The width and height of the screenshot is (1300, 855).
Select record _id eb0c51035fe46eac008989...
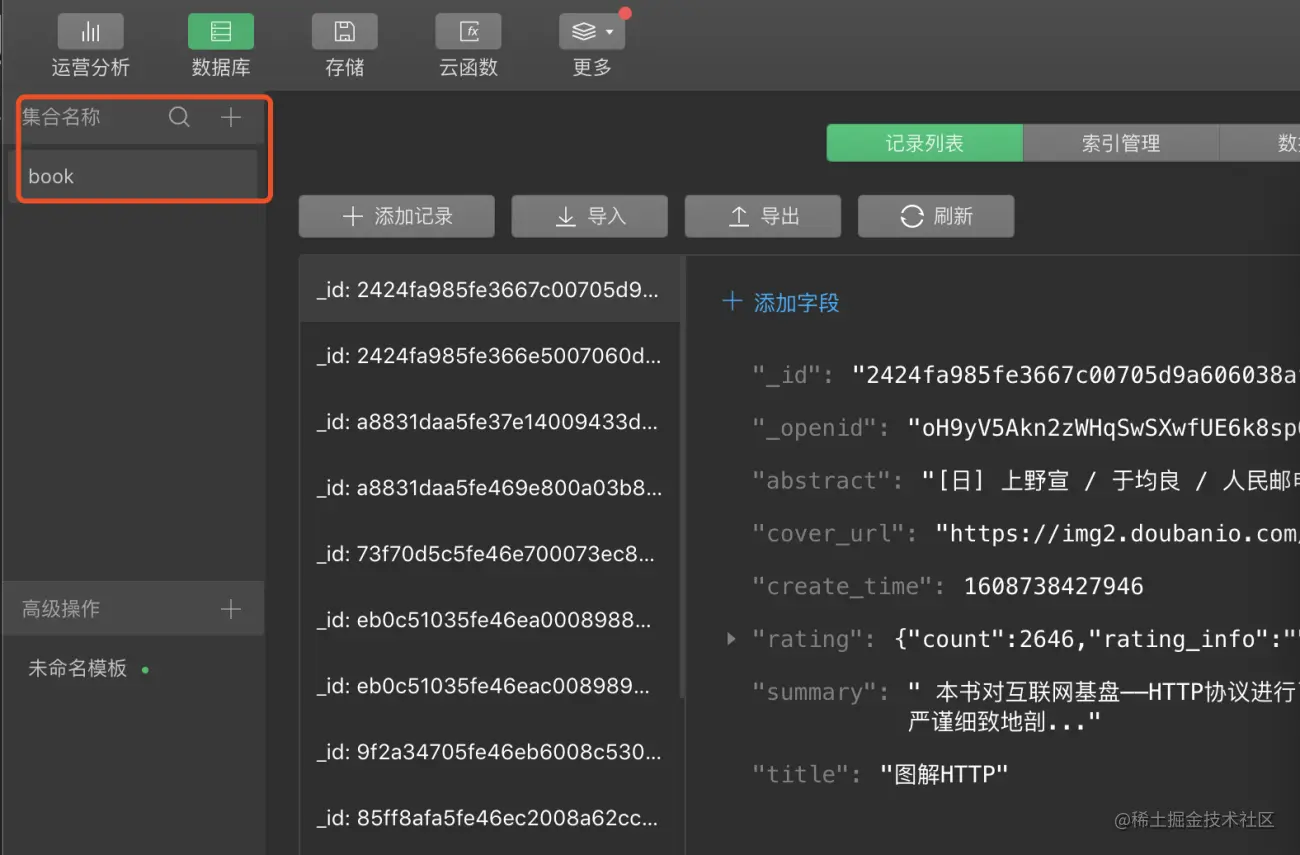point(490,686)
